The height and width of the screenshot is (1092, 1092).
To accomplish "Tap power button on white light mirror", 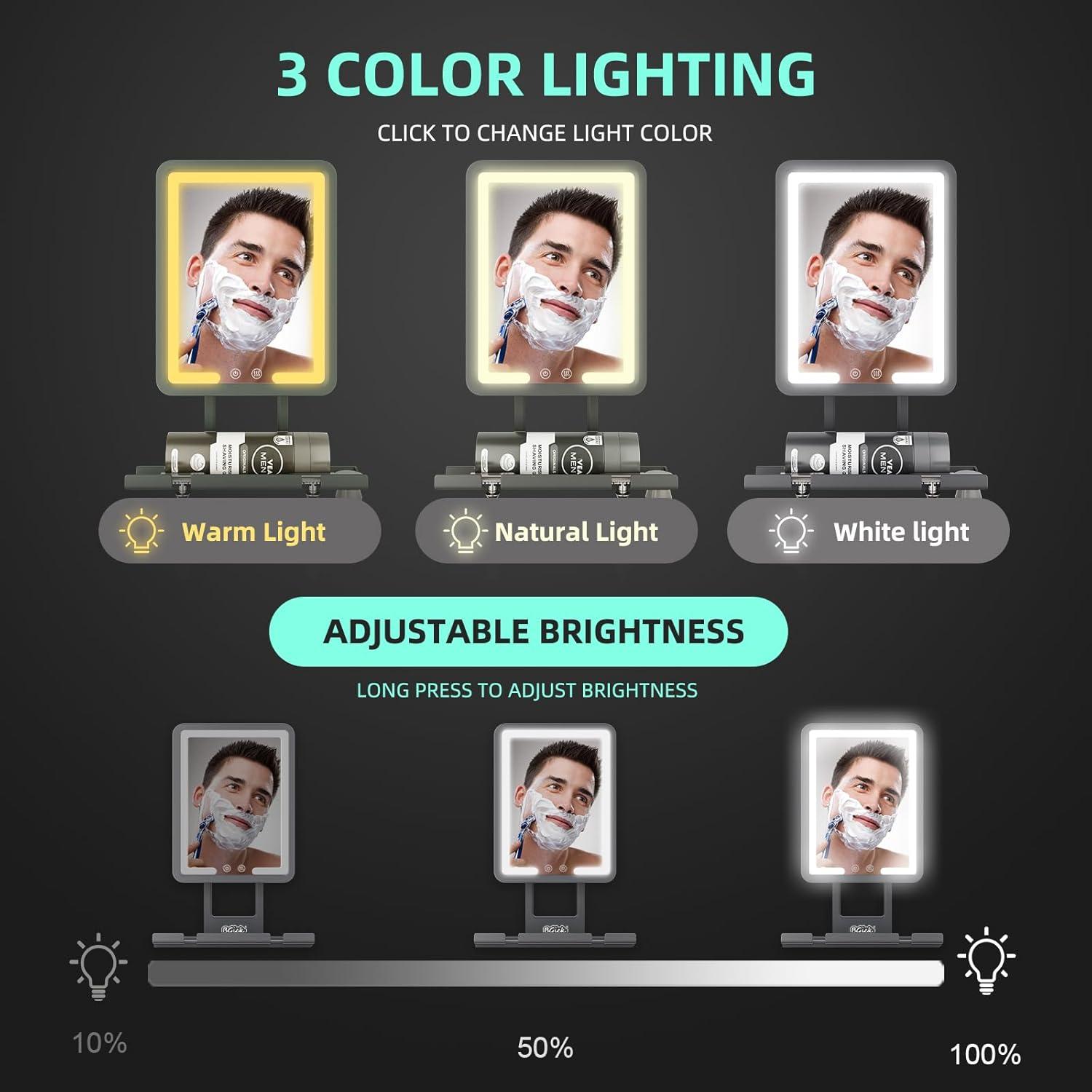I will (x=855, y=373).
